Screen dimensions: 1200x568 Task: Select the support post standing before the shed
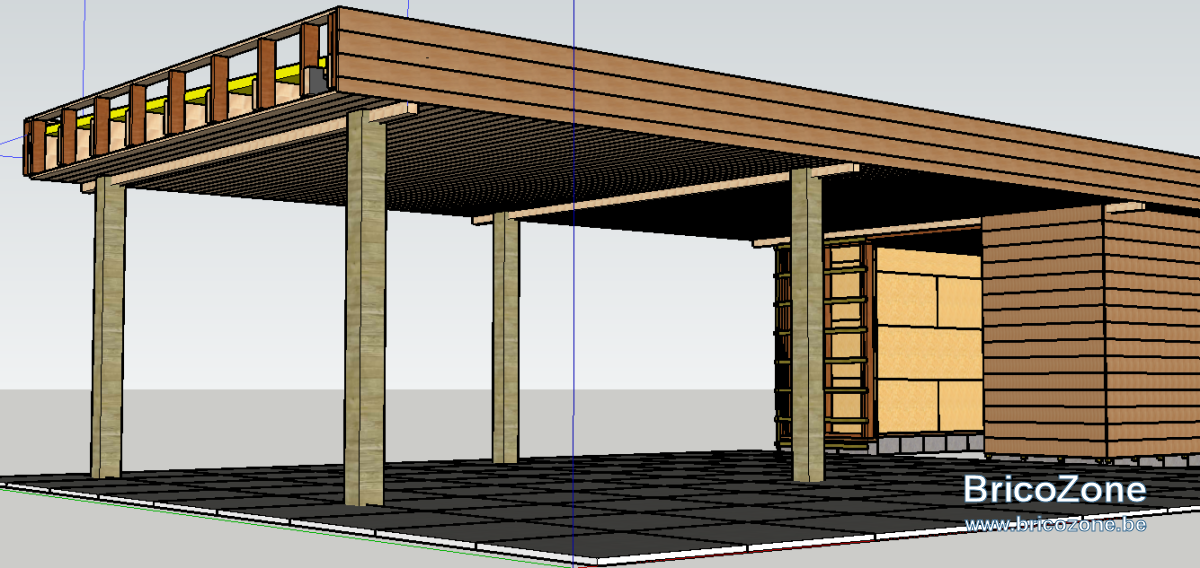click(807, 326)
